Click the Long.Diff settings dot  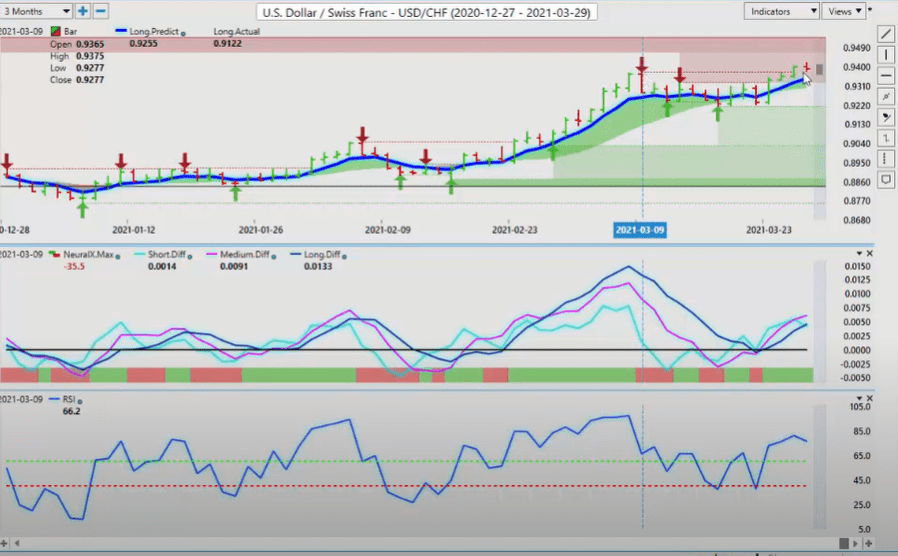[x=344, y=257]
